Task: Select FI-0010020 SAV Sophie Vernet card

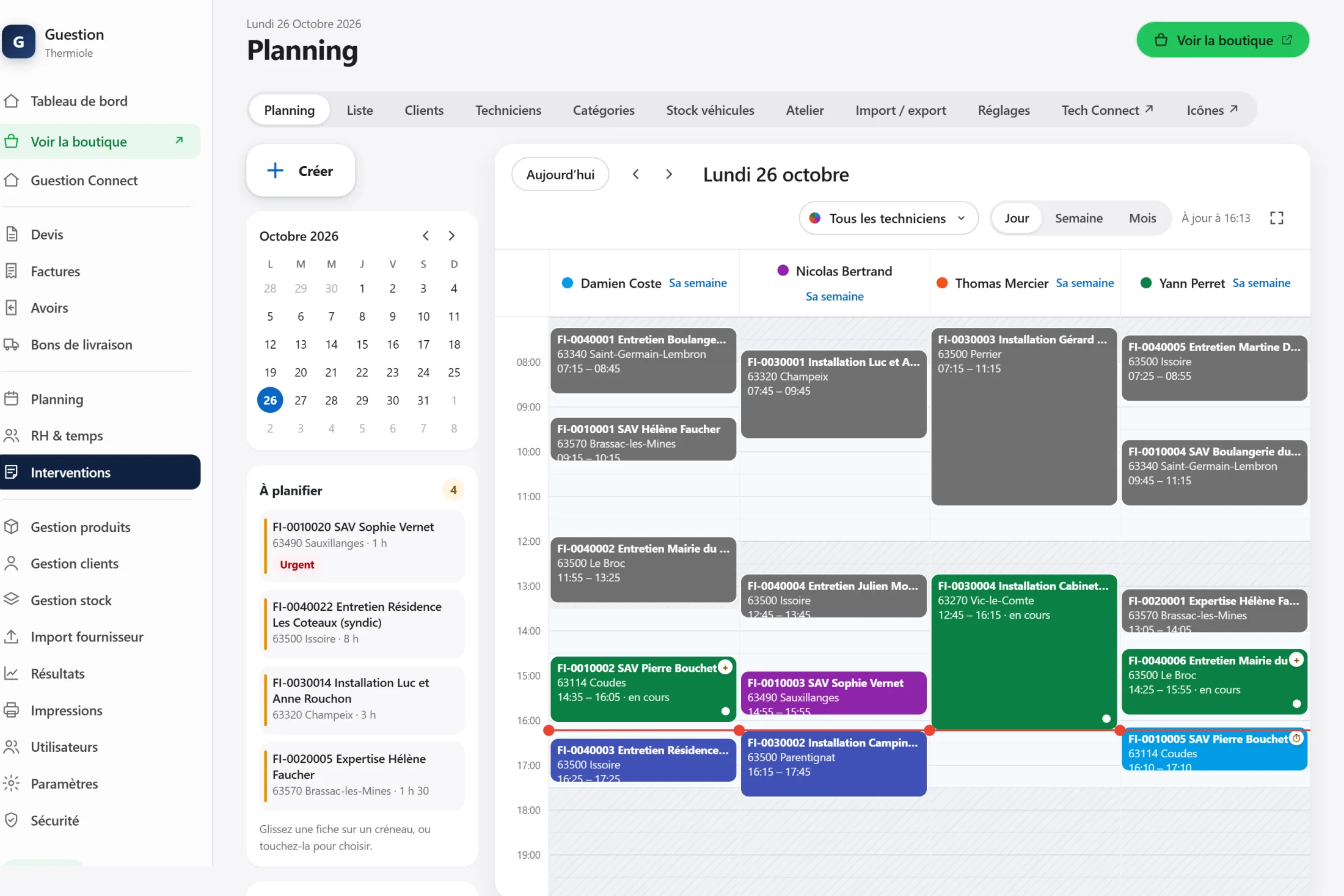Action: (x=362, y=545)
